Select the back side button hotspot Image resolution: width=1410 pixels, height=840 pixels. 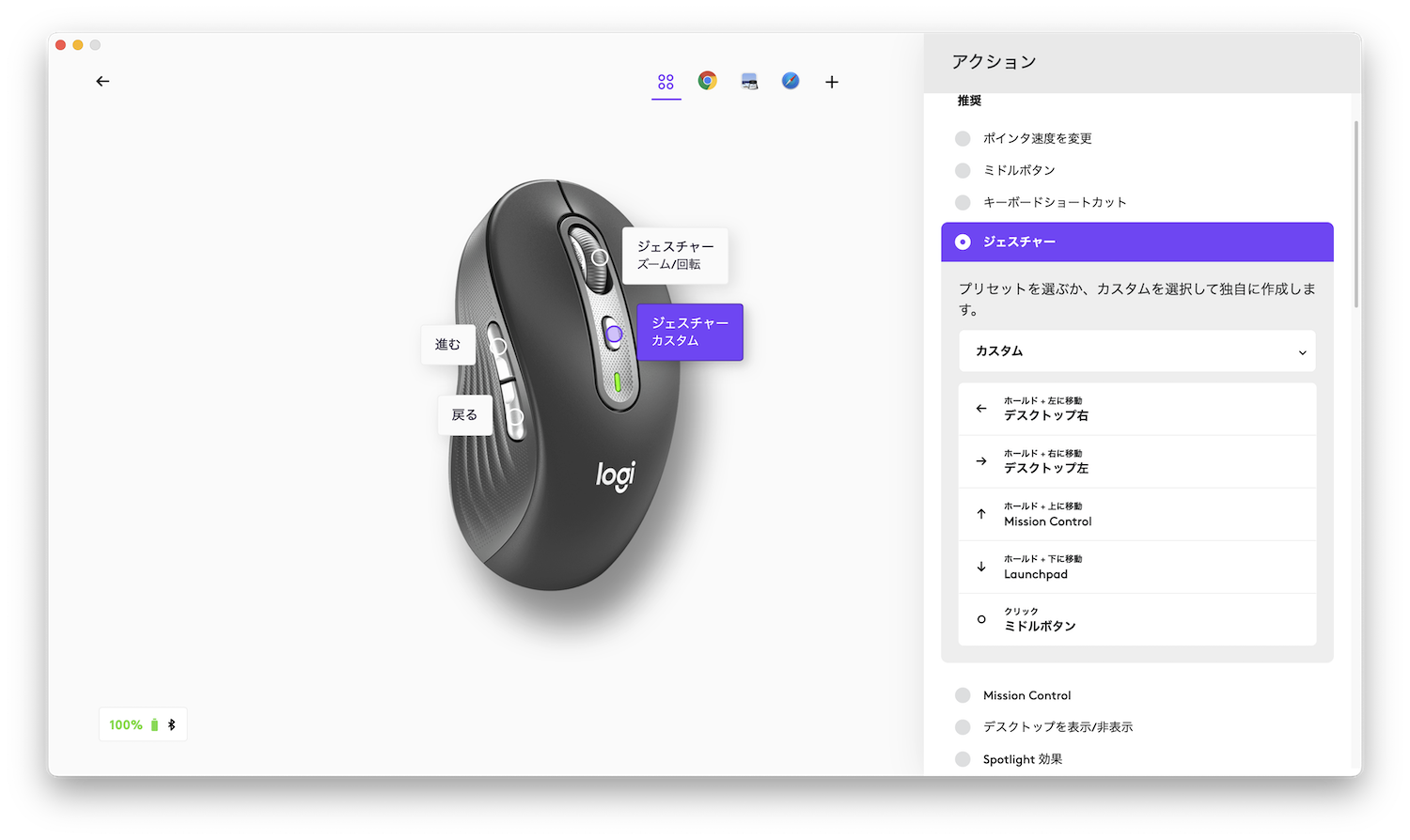(515, 415)
